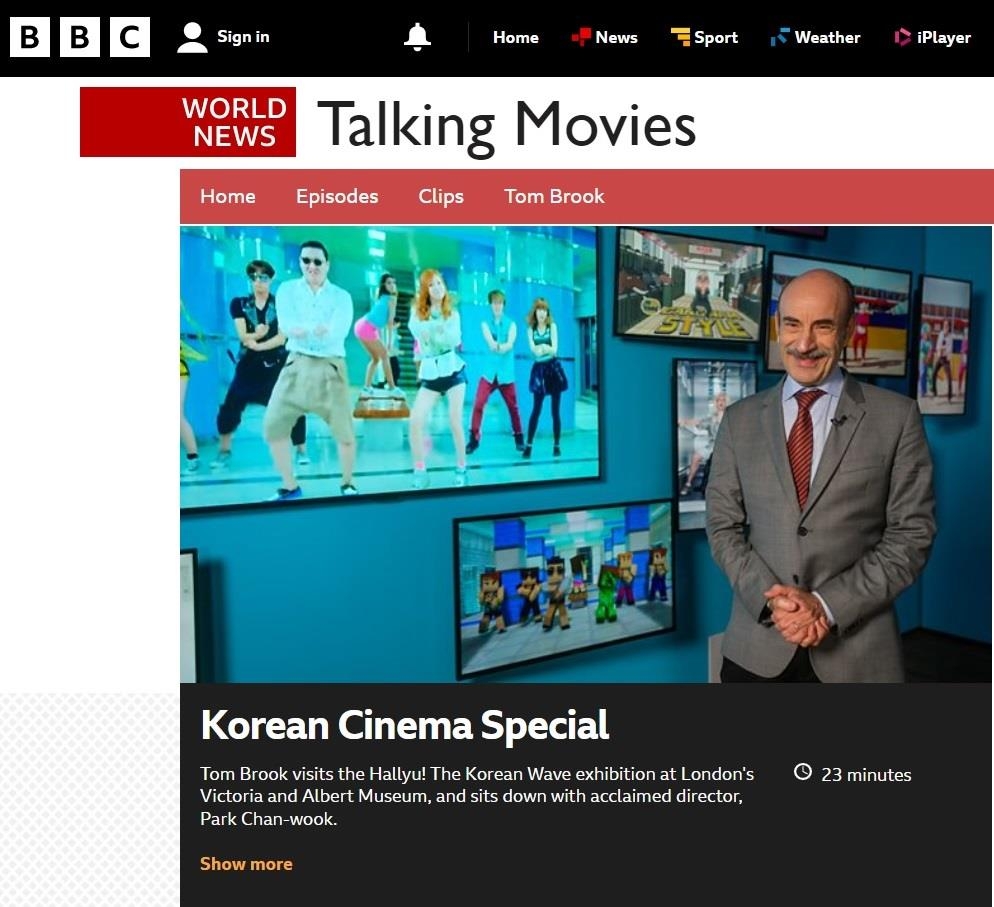Click the Talking Movies programme title
Image resolution: width=994 pixels, height=907 pixels.
click(x=506, y=125)
